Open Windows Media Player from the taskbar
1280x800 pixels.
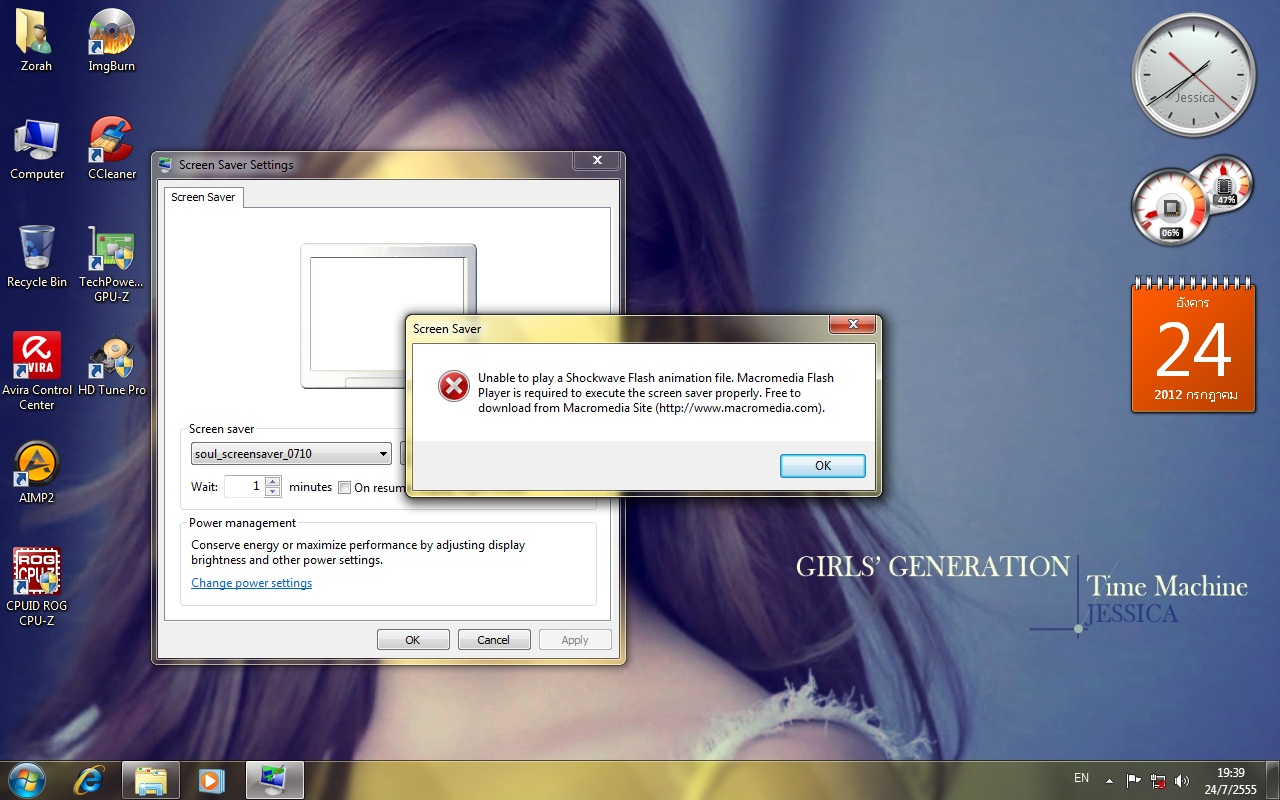pyautogui.click(x=212, y=779)
